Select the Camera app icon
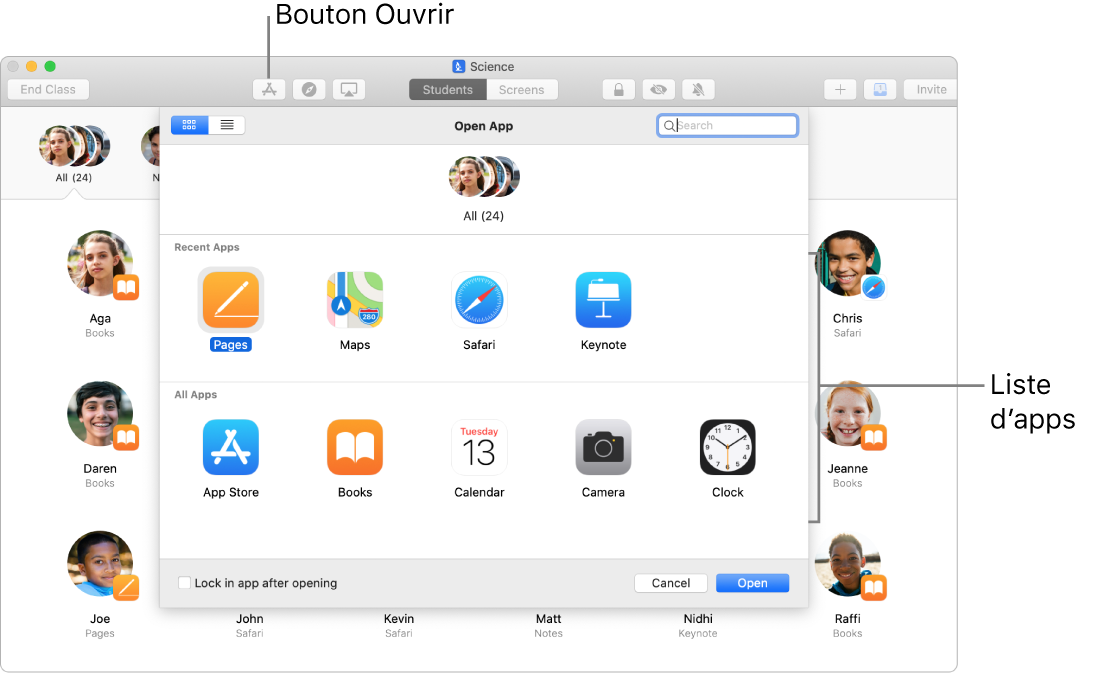The width and height of the screenshot is (1093, 673). (603, 447)
